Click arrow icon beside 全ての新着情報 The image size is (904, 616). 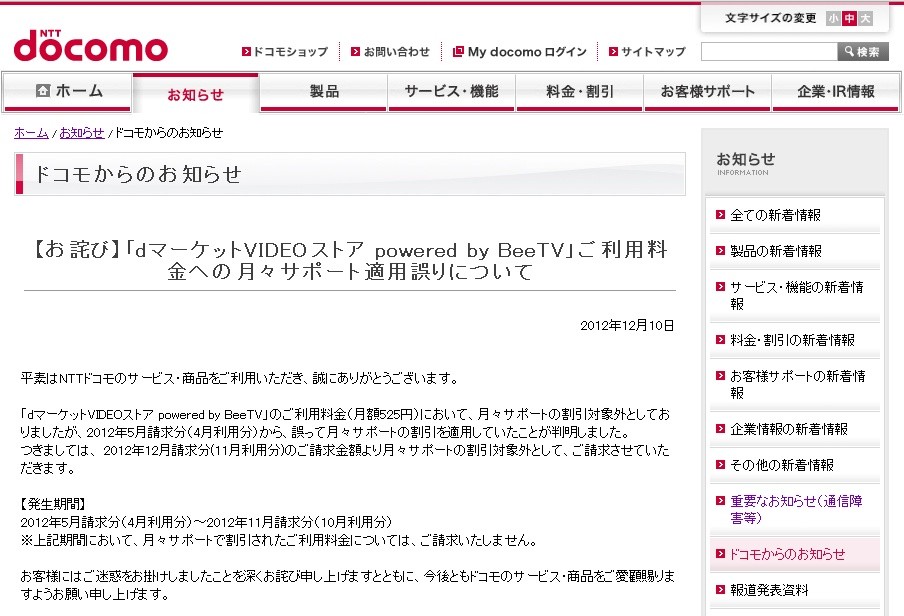pos(720,215)
